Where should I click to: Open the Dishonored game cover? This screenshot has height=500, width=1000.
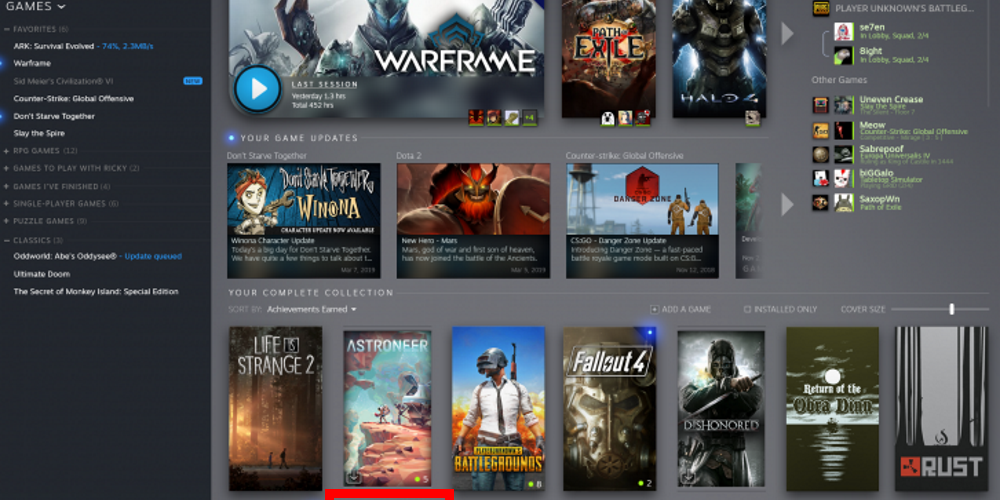(x=721, y=409)
